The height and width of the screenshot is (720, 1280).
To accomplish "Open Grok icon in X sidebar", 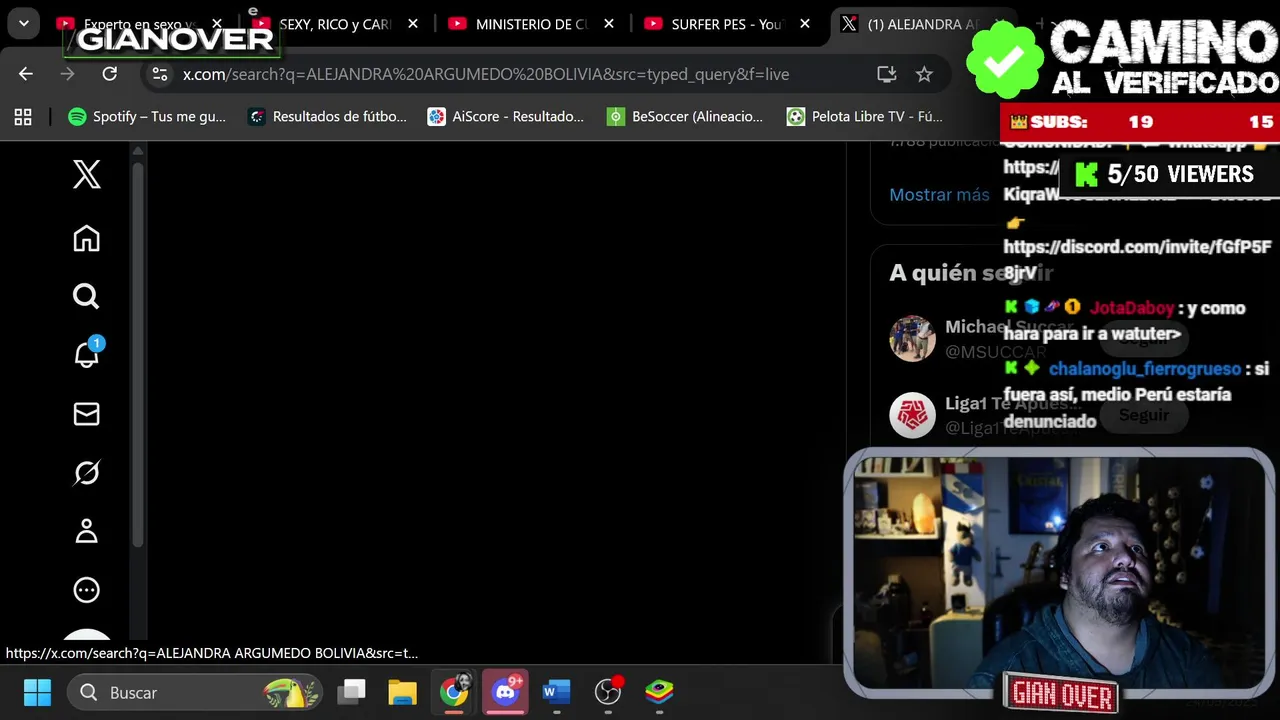I will click(x=87, y=472).
